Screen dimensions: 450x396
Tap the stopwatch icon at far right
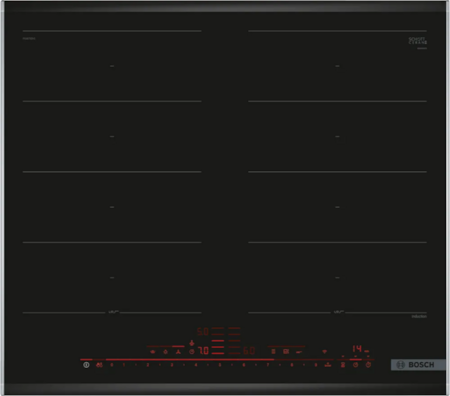click(x=368, y=365)
